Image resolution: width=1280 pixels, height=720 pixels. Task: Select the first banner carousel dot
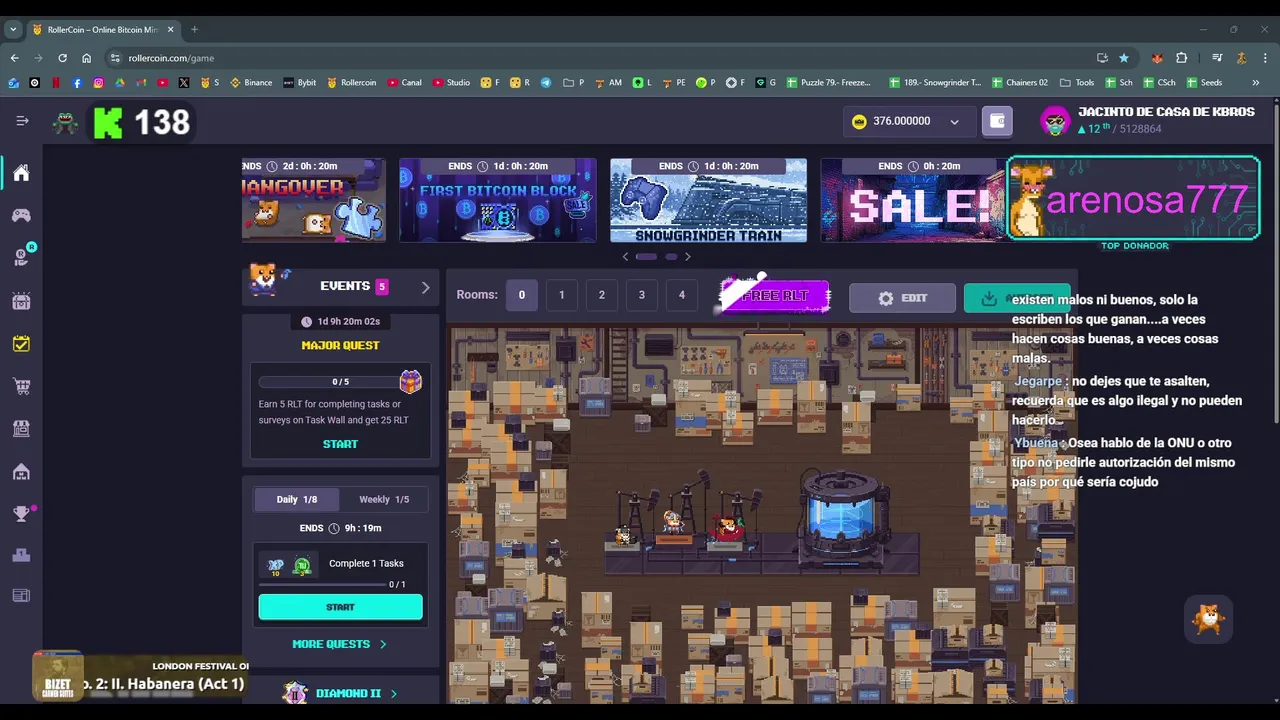[646, 257]
